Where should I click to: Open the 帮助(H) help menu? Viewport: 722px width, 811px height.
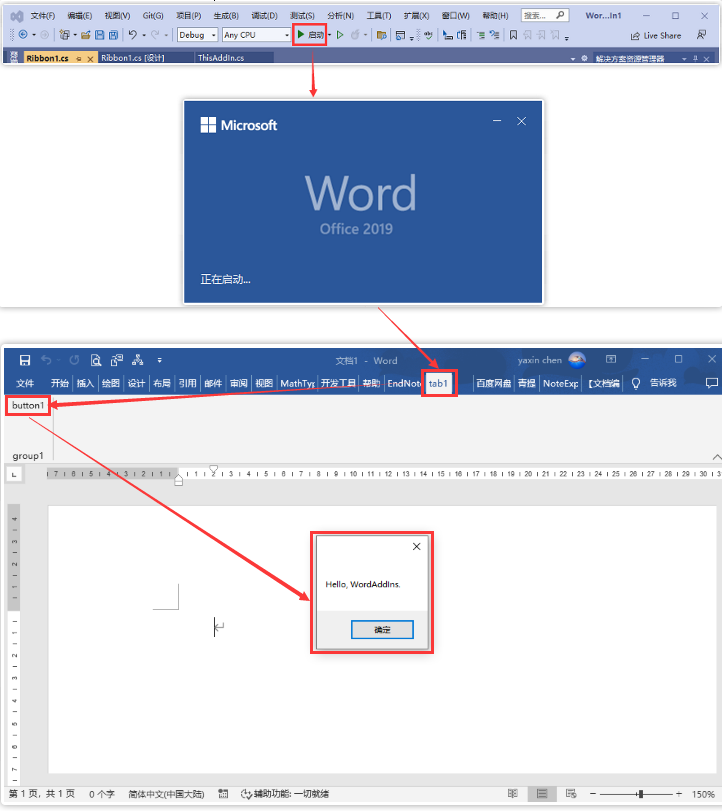point(495,16)
